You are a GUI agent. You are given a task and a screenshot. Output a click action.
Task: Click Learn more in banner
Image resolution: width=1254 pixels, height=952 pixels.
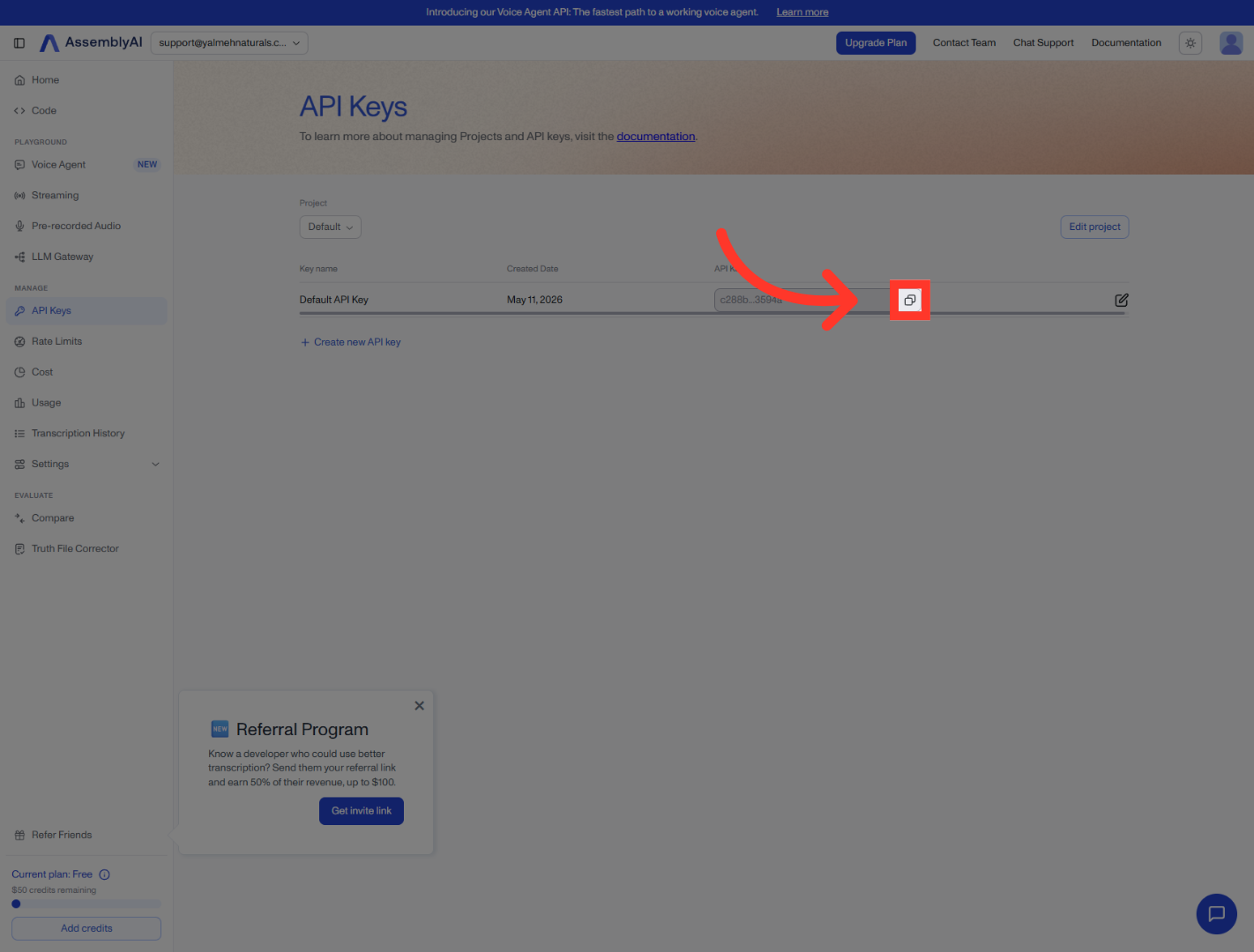(802, 12)
